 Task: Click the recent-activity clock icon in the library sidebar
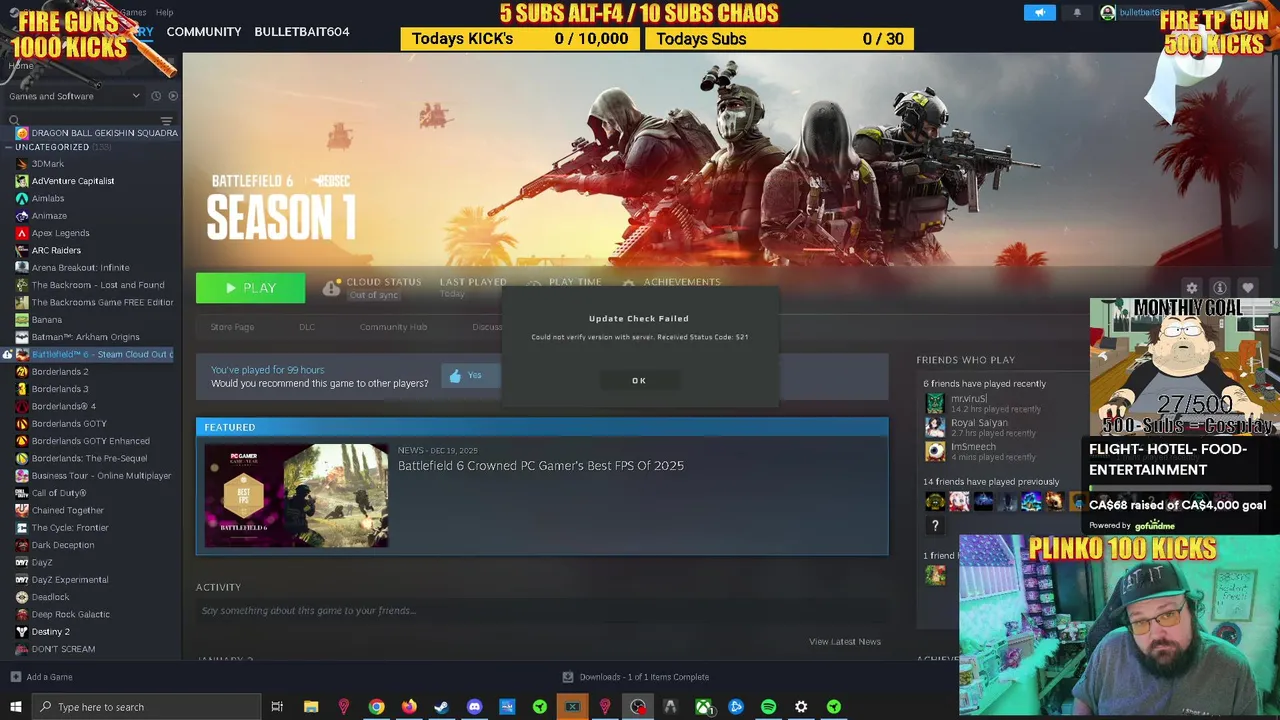point(156,96)
